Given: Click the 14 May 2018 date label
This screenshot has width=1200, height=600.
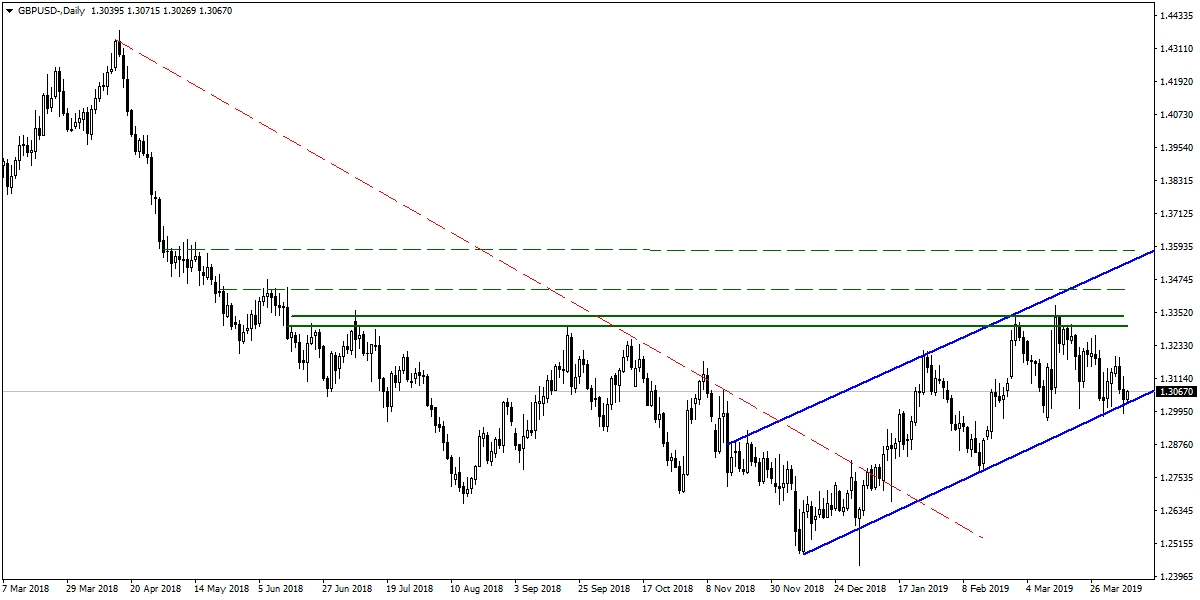Looking at the screenshot, I should point(221,590).
